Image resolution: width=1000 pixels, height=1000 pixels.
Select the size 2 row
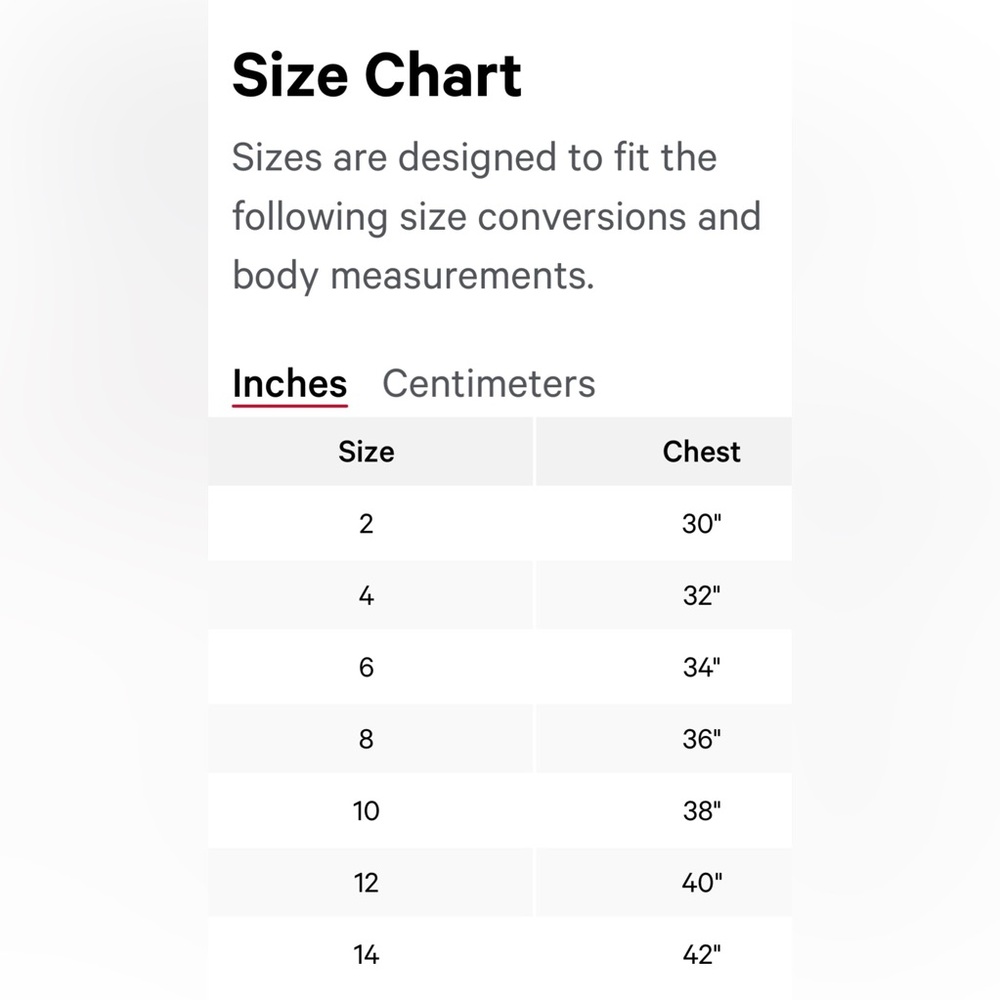tap(500, 524)
